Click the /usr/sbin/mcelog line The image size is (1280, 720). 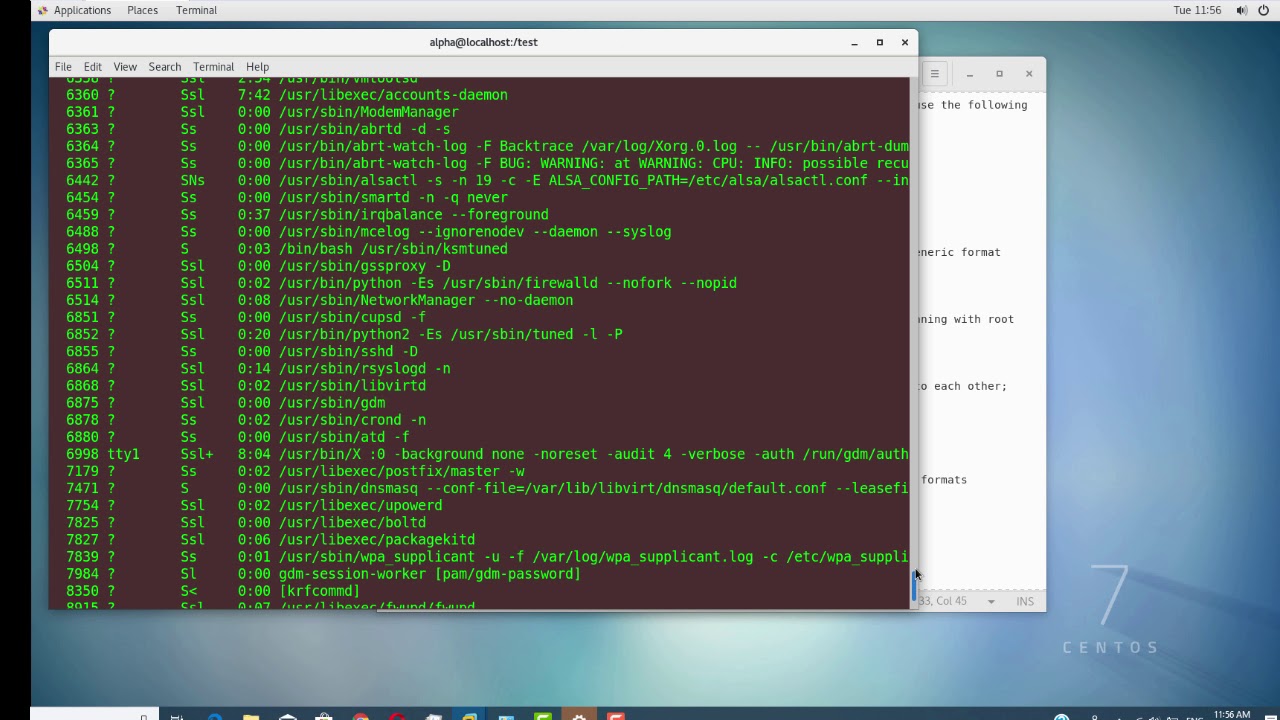(369, 232)
